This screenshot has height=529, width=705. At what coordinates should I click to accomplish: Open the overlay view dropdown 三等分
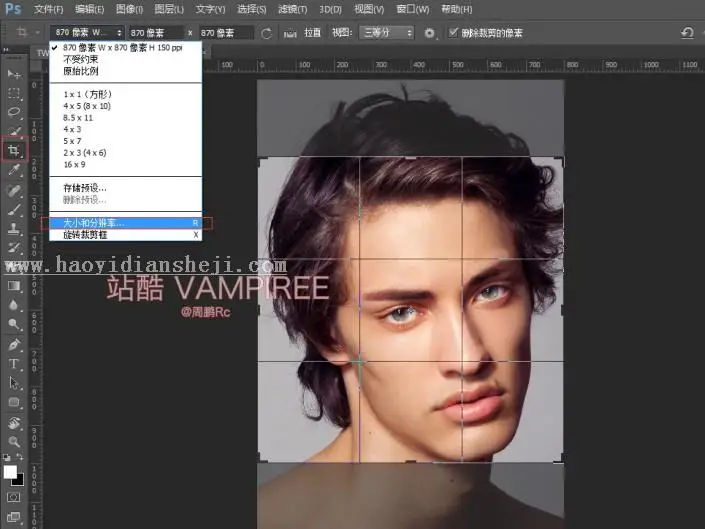(387, 33)
